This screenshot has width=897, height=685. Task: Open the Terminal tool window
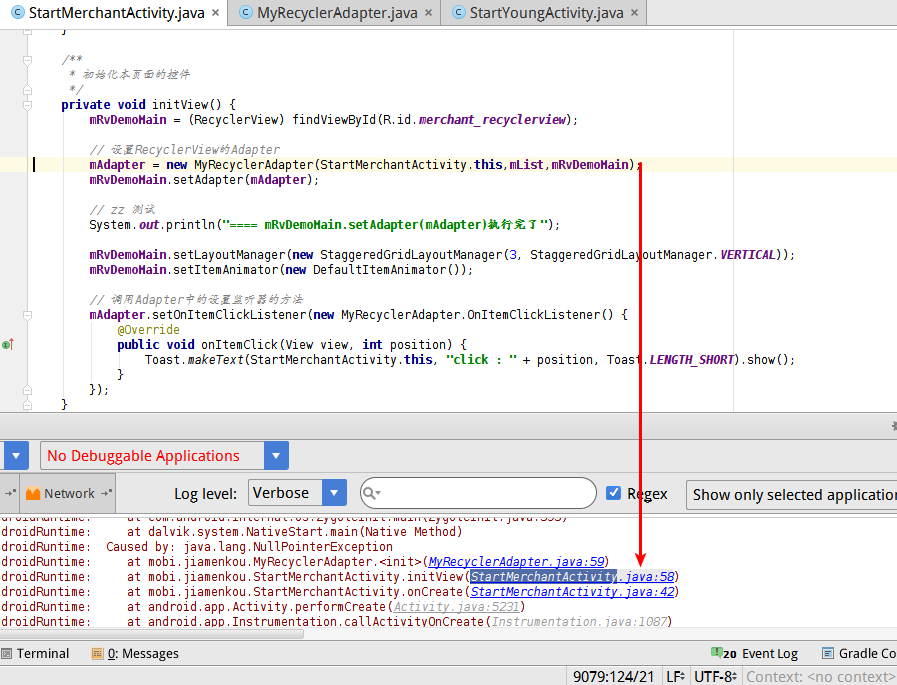click(x=35, y=654)
